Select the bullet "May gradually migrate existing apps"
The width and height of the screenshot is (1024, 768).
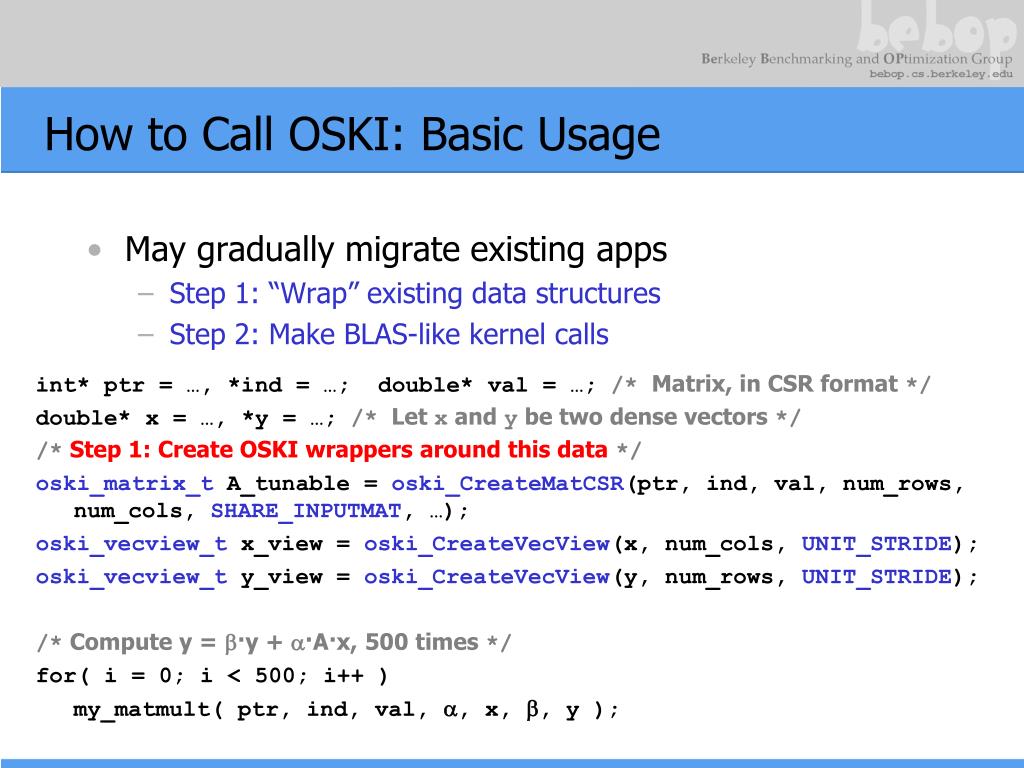[396, 250]
